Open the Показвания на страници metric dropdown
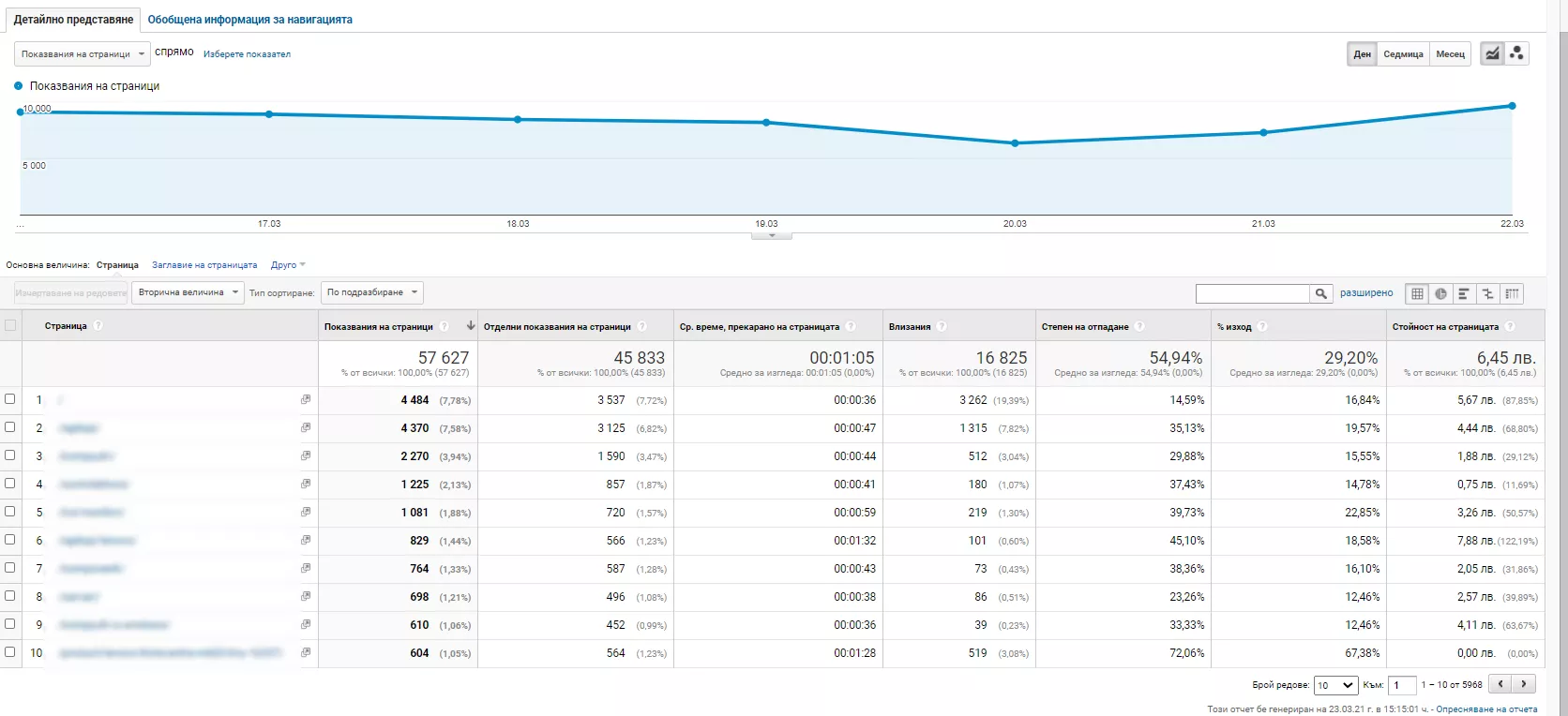Screen dimensions: 1568x716 (x=82, y=53)
